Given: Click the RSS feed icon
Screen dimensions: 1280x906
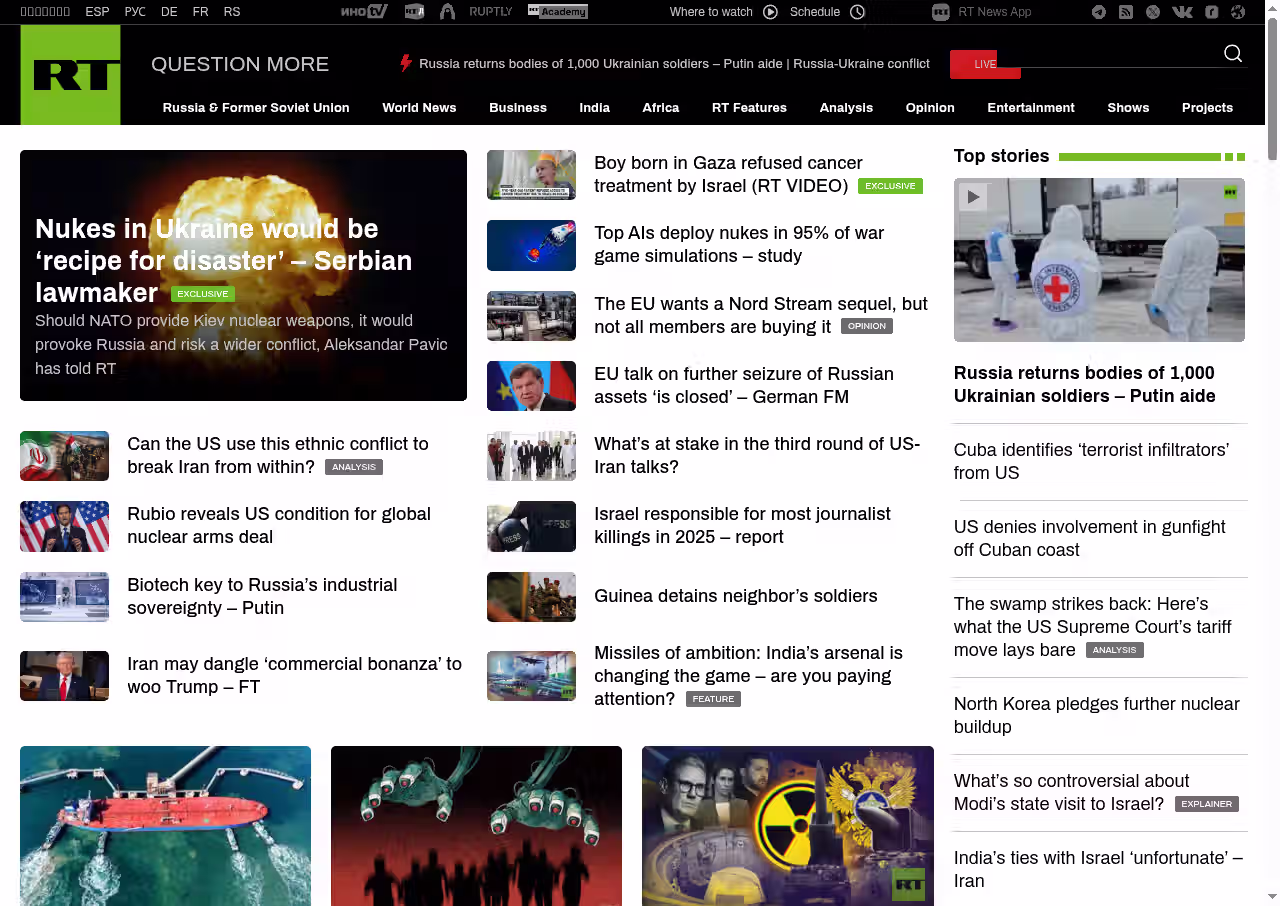Looking at the screenshot, I should tap(1126, 12).
